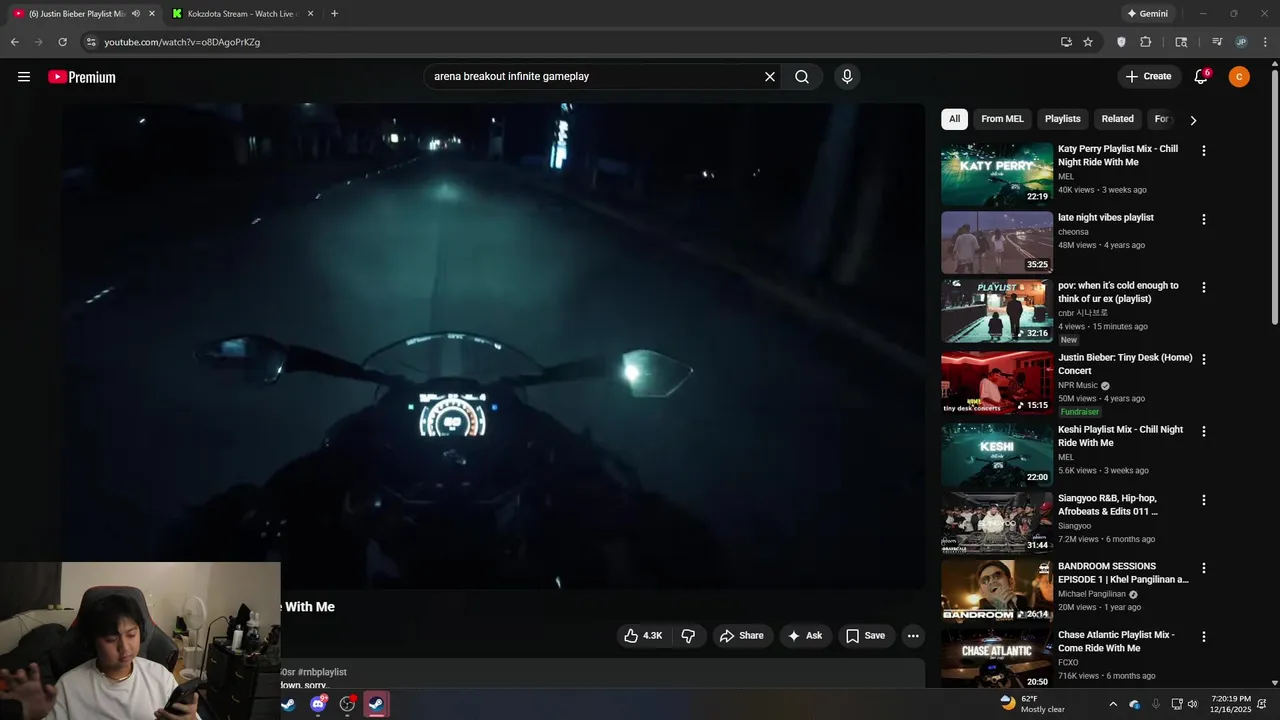Dislike the video with thumbs down
This screenshot has width=1280, height=720.
click(x=688, y=636)
